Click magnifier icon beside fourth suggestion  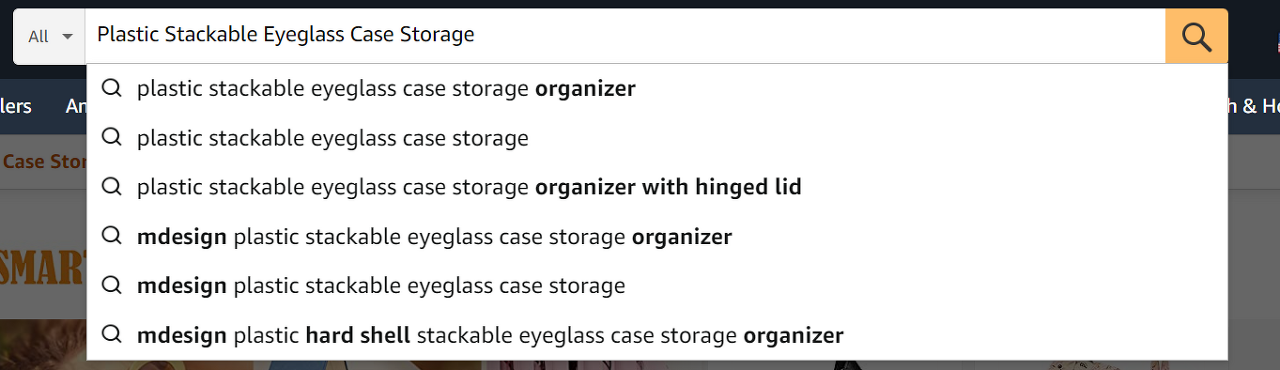[x=112, y=236]
